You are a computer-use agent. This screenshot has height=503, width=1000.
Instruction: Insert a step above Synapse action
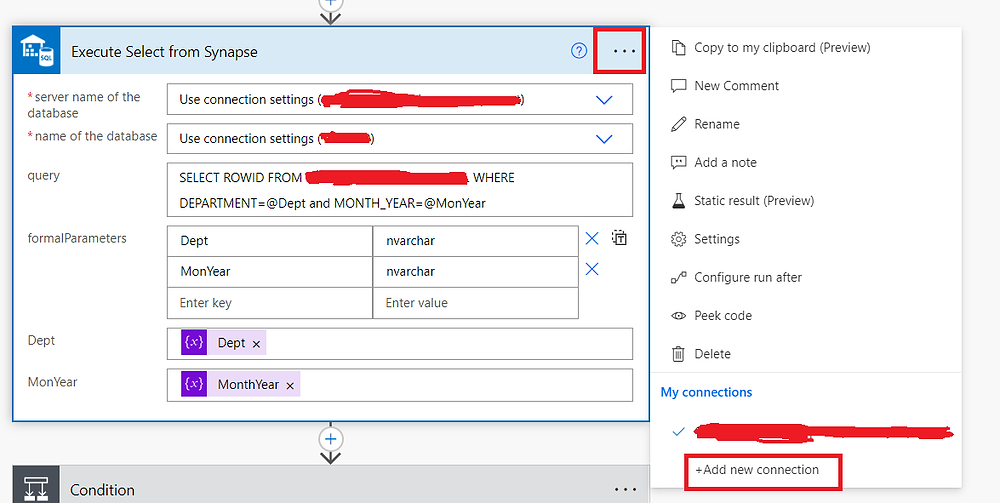coord(330,3)
